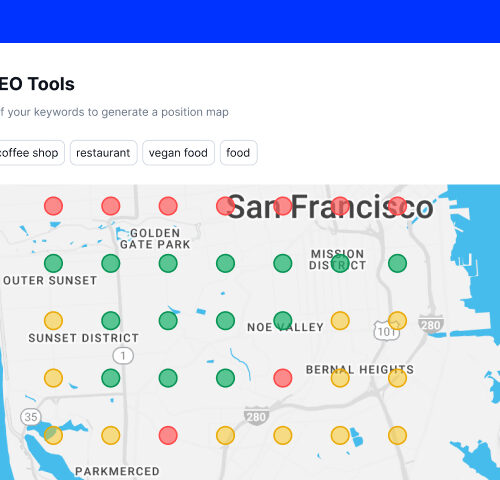Open the green marker just below Golden Gate Park label

coord(168,263)
